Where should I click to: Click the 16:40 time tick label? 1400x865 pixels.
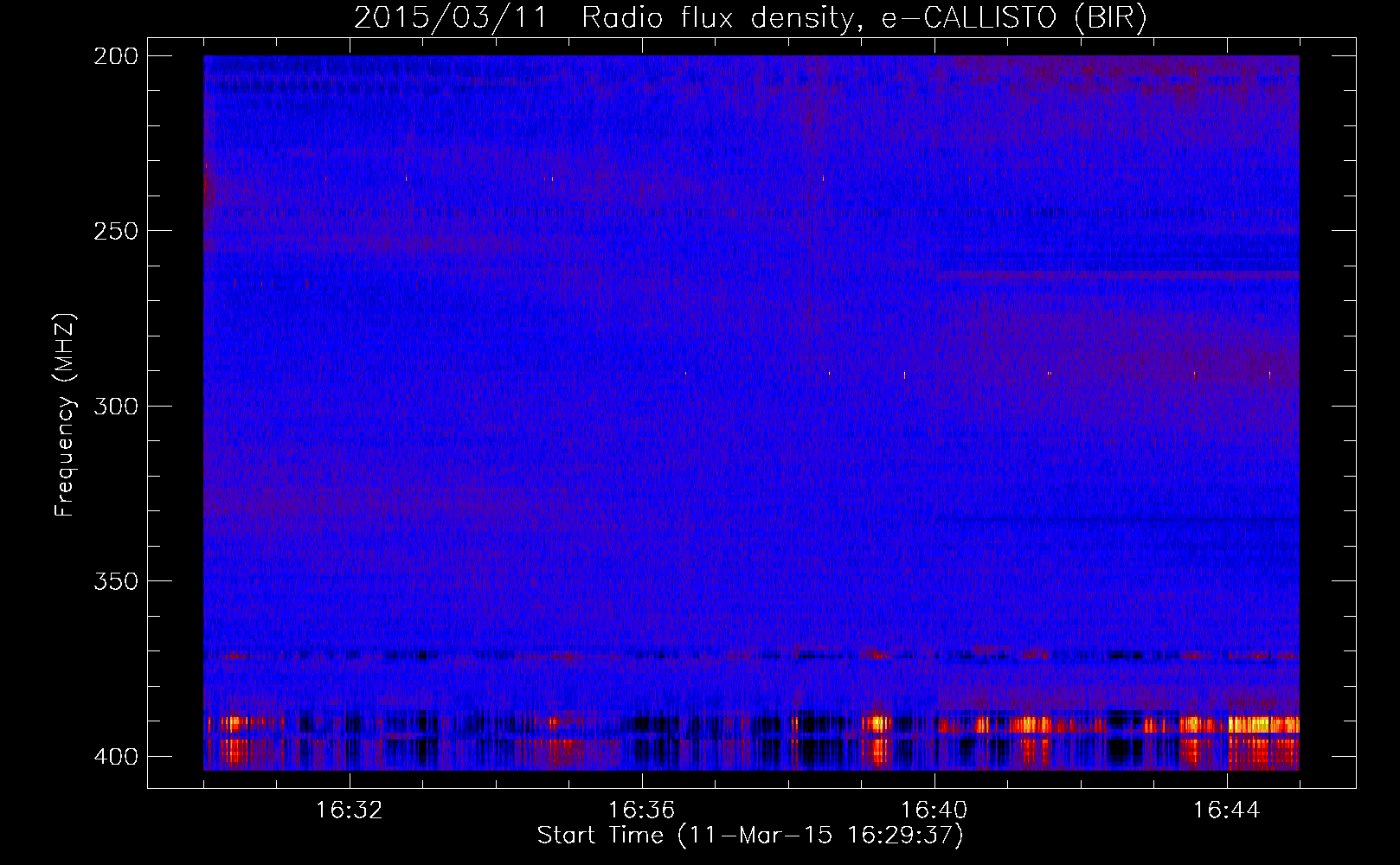point(934,811)
